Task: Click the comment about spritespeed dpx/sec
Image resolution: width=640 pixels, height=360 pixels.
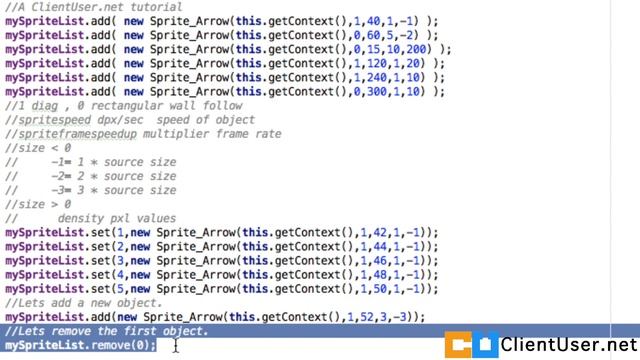Action: pyautogui.click(x=130, y=120)
